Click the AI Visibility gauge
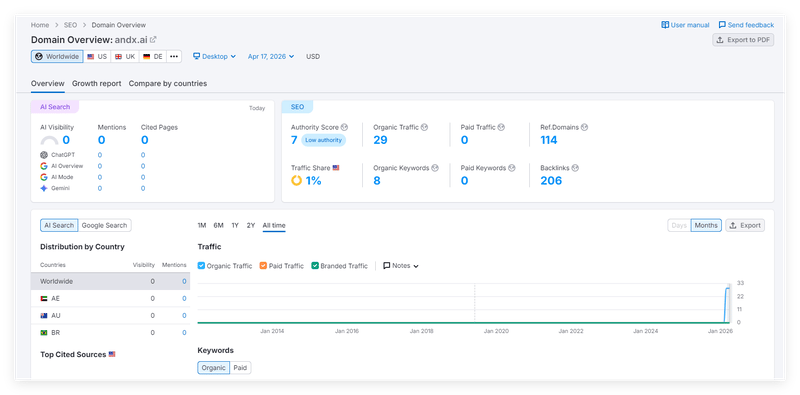This screenshot has width=800, height=395. 49,140
